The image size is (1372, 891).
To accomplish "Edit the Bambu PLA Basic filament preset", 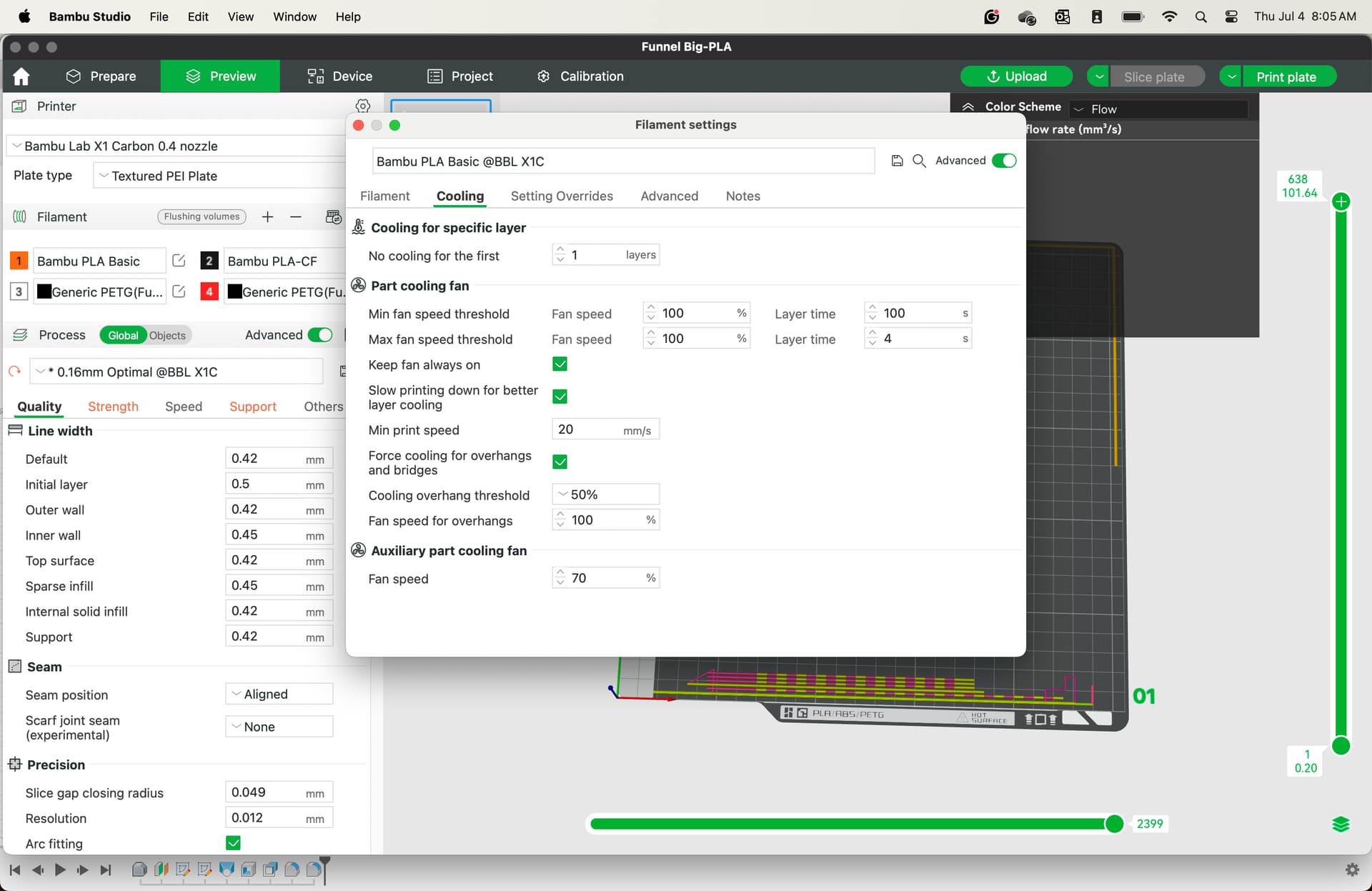I will 179,261.
